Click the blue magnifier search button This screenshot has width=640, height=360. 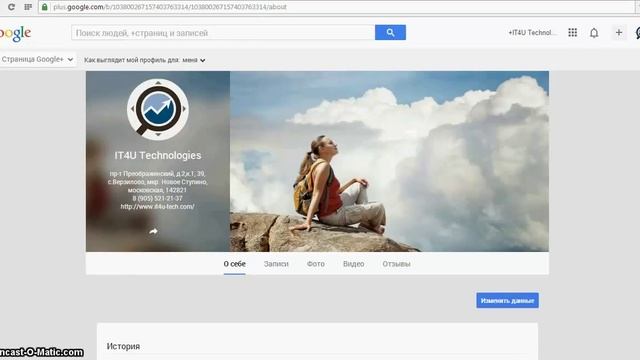coord(390,33)
